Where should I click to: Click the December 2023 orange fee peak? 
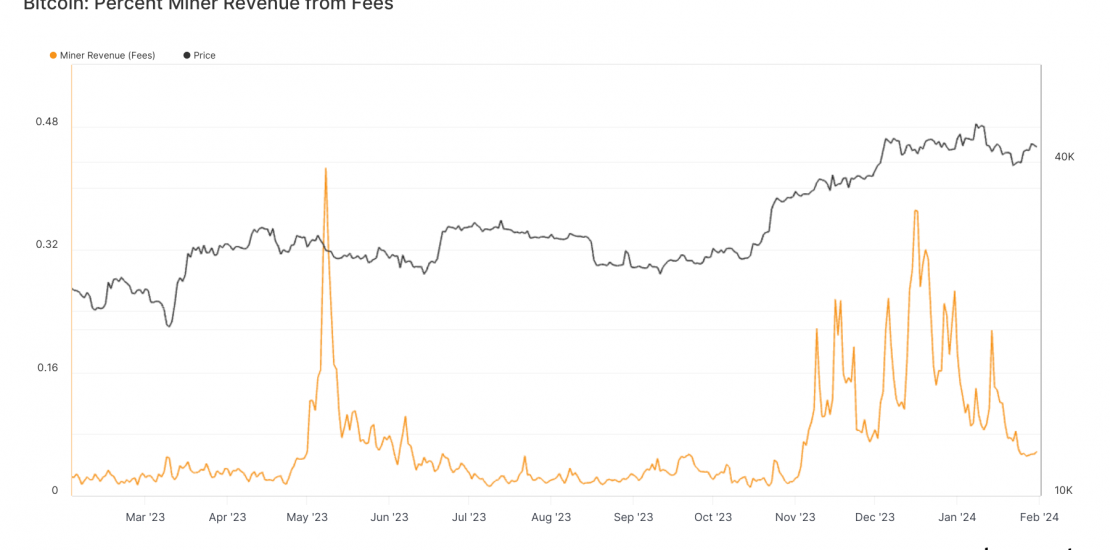(x=916, y=211)
